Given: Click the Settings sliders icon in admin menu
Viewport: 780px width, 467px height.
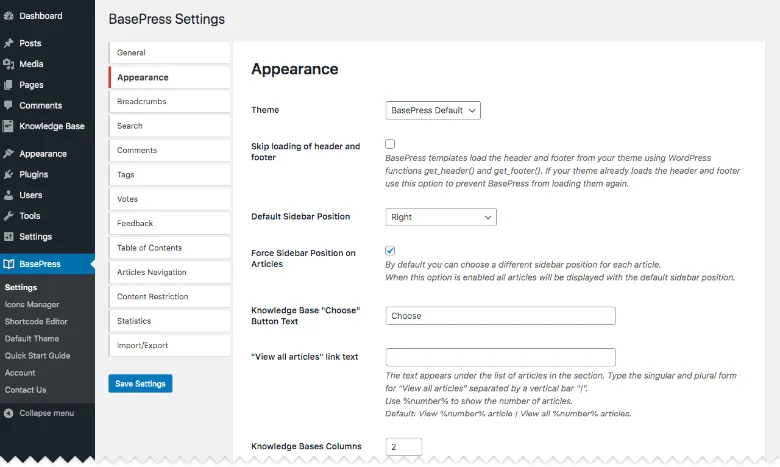Looking at the screenshot, I should click(x=8, y=237).
